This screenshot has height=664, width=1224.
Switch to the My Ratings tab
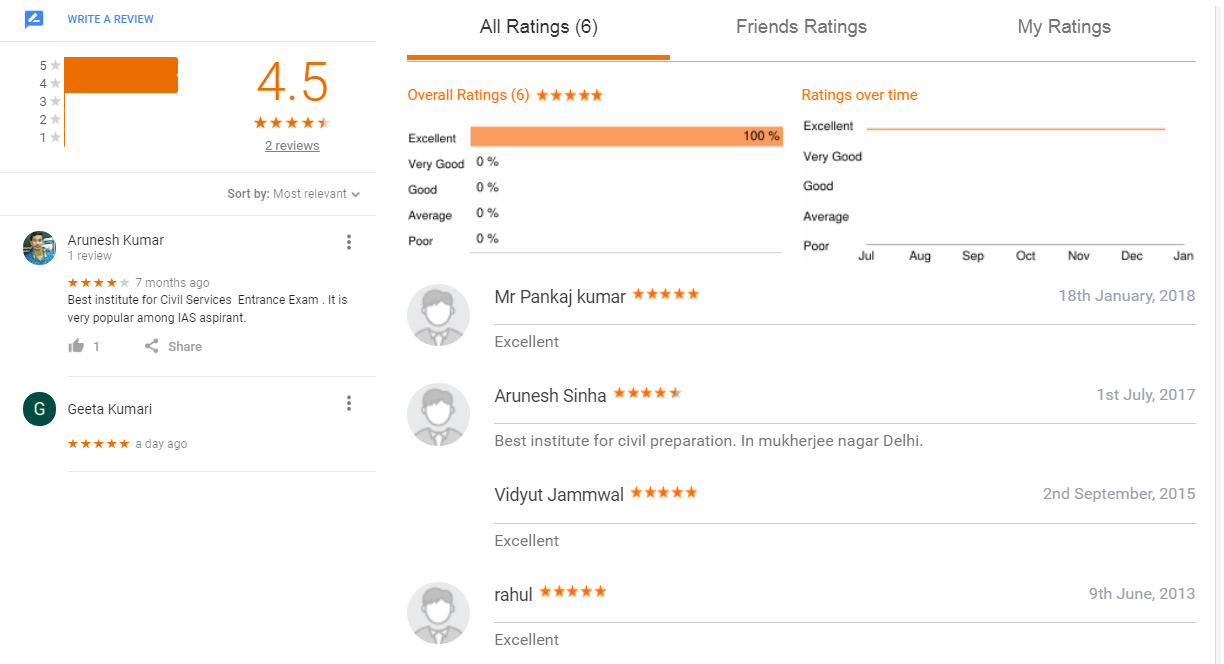click(1064, 27)
